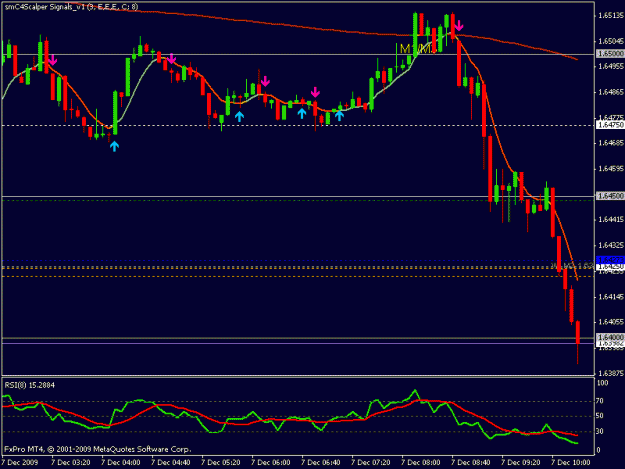Click the RSI scale value 100

[x=603, y=383]
